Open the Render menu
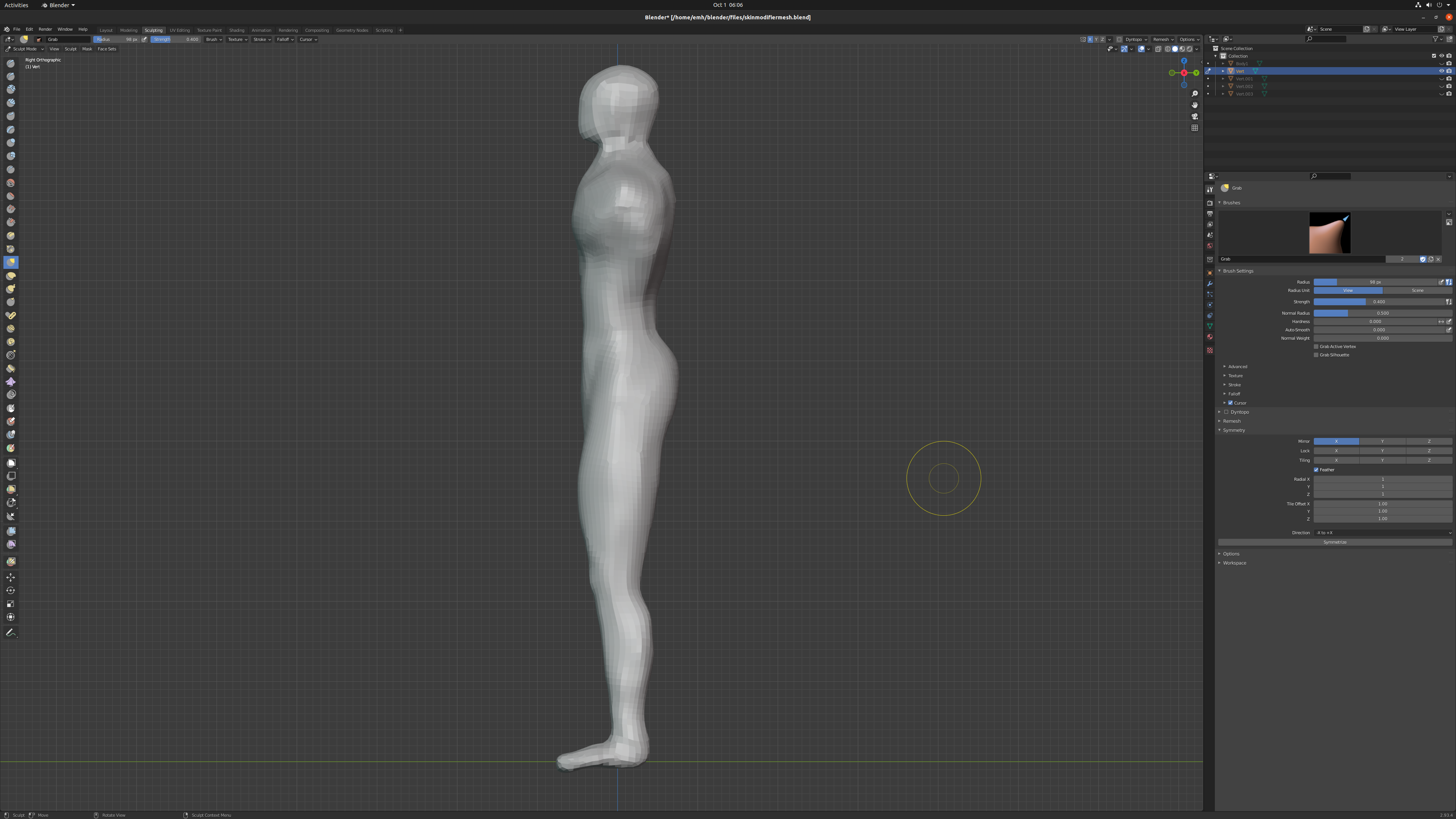This screenshot has height=819, width=1456. [x=45, y=30]
